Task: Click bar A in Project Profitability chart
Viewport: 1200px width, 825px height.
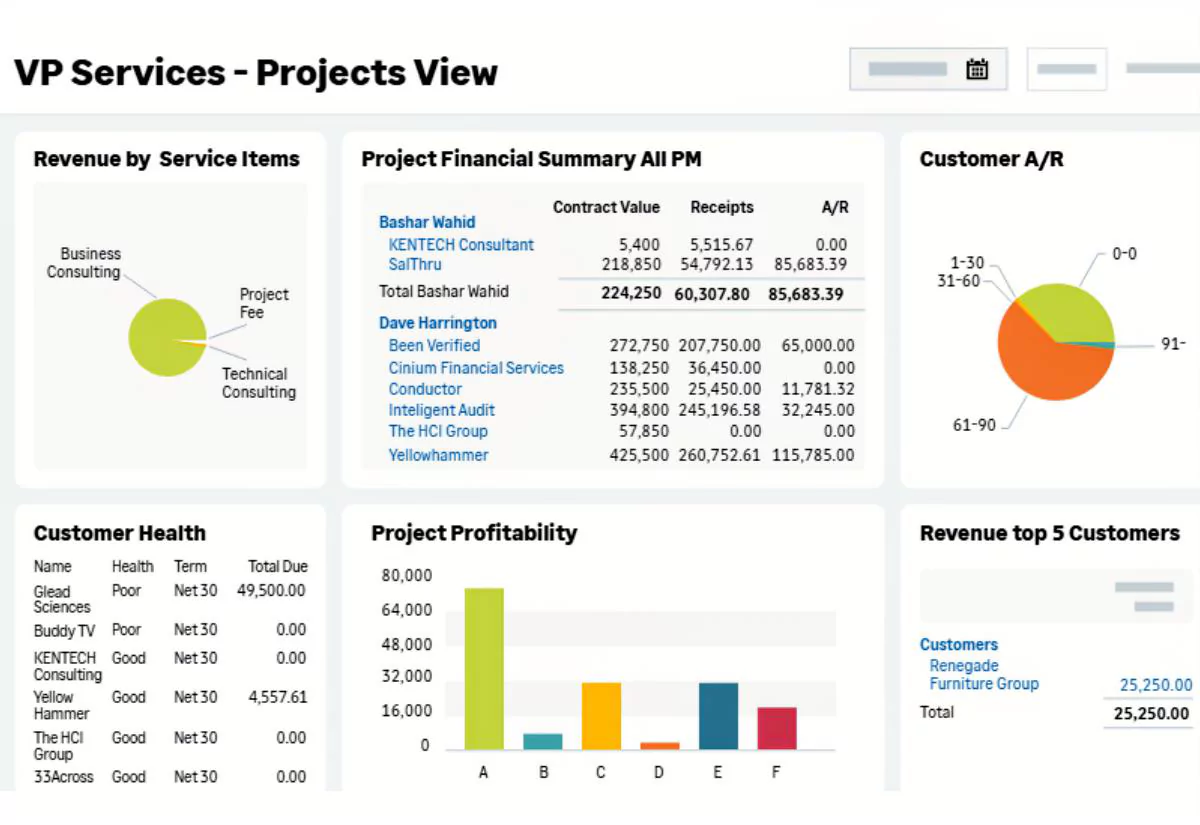Action: [484, 669]
